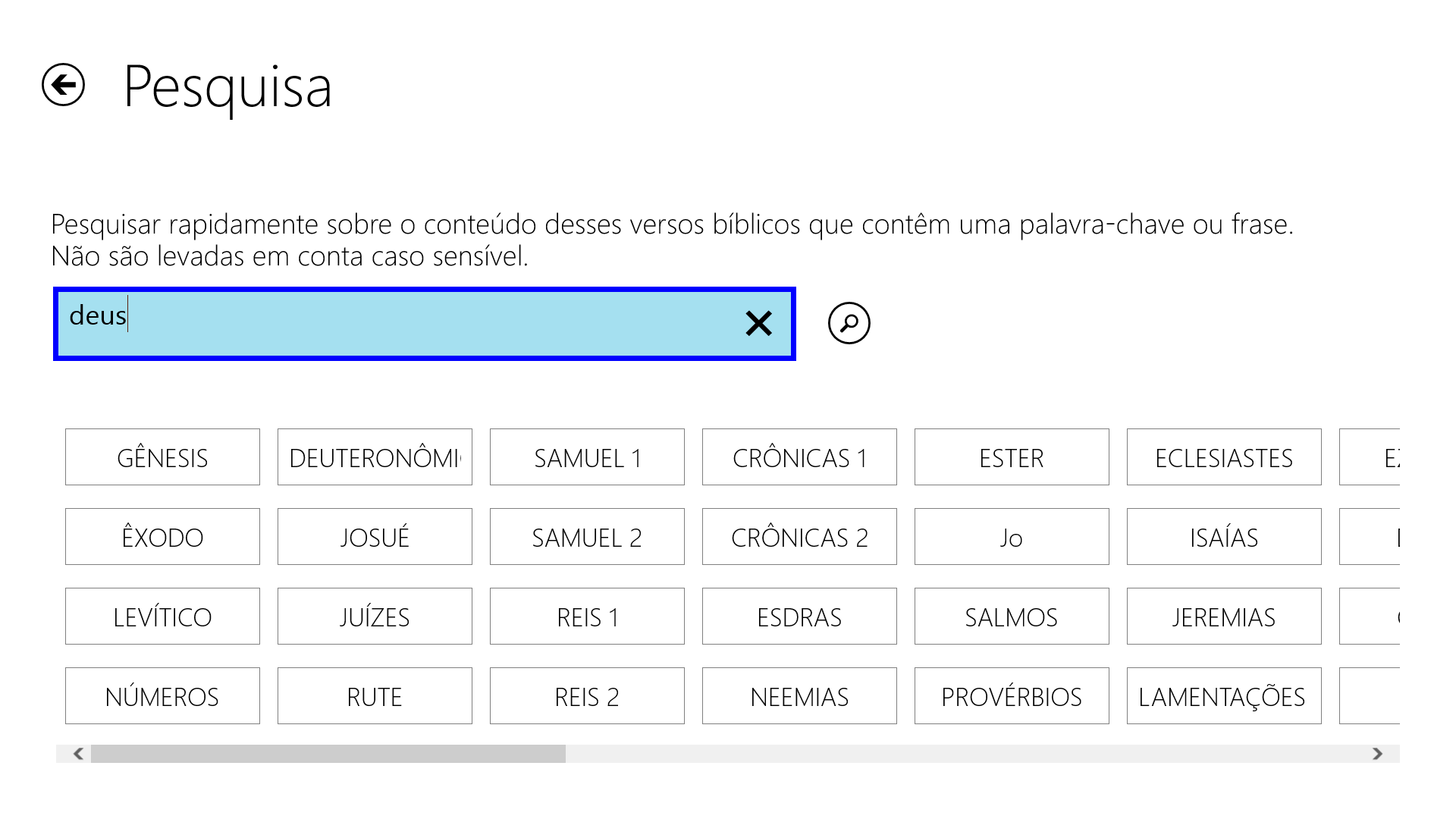Viewport: 1456px width, 819px height.
Task: Select the GÊNESIS book button
Action: click(x=162, y=457)
